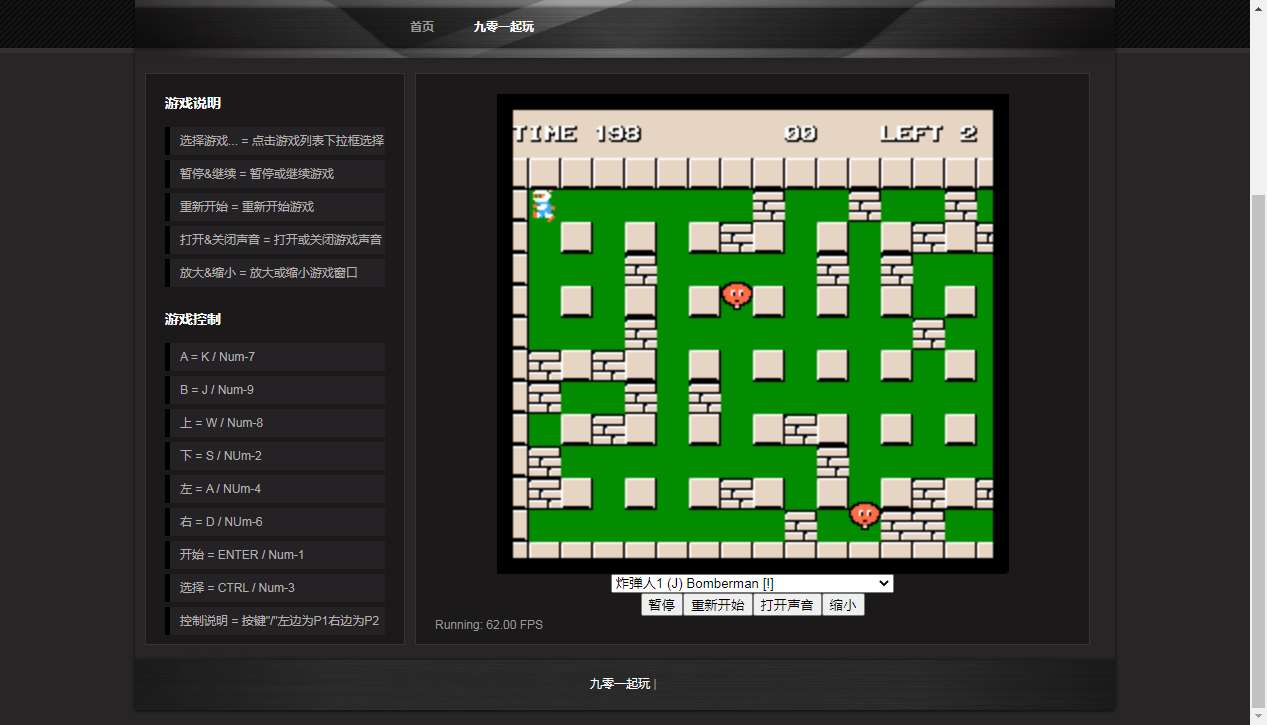Click the 选择 = CTRL / Num-3 row
Viewport: 1267px width, 725px height.
pos(275,588)
